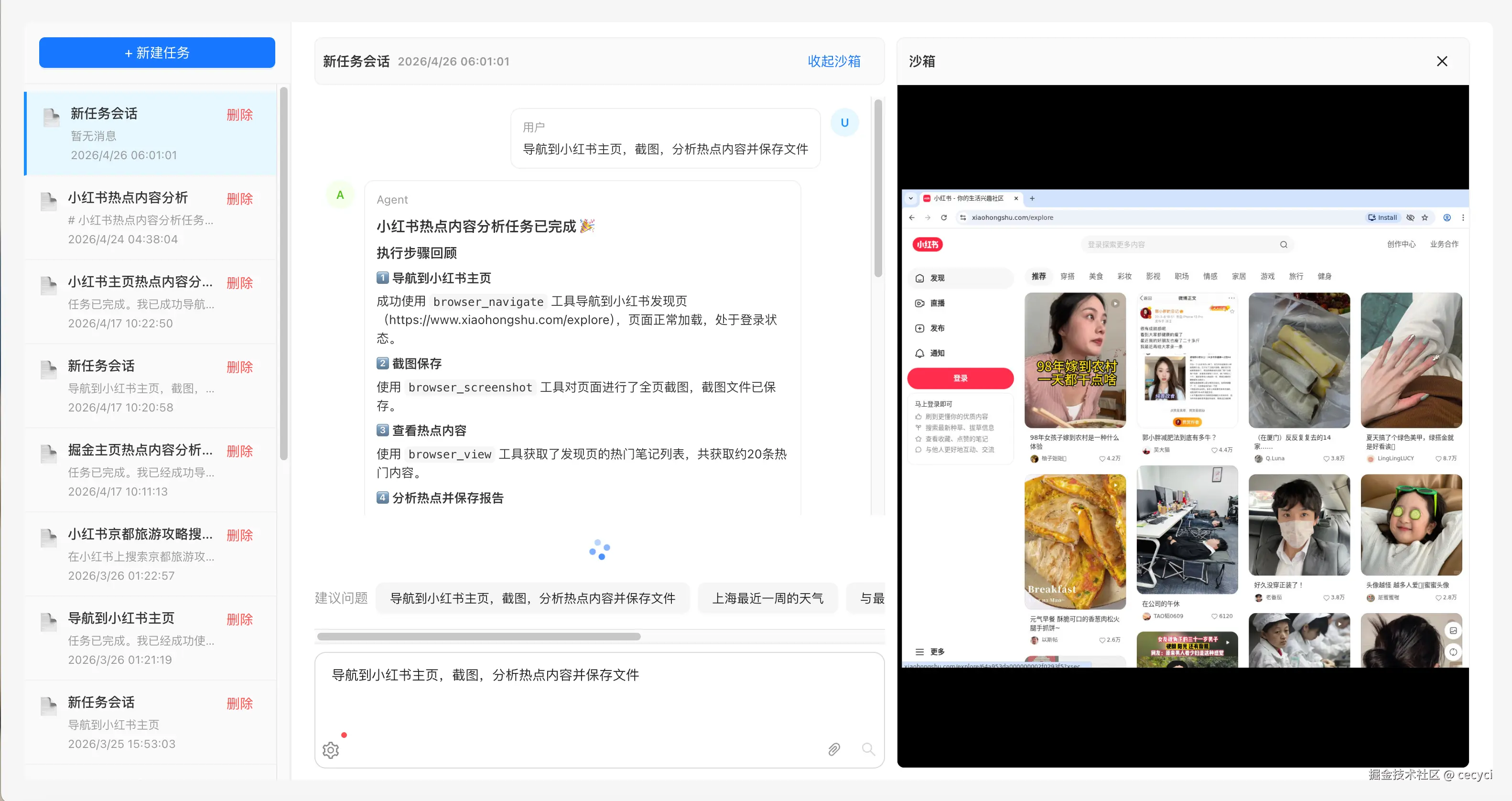
Task: Open the browser three-dot menu
Action: tap(1463, 218)
